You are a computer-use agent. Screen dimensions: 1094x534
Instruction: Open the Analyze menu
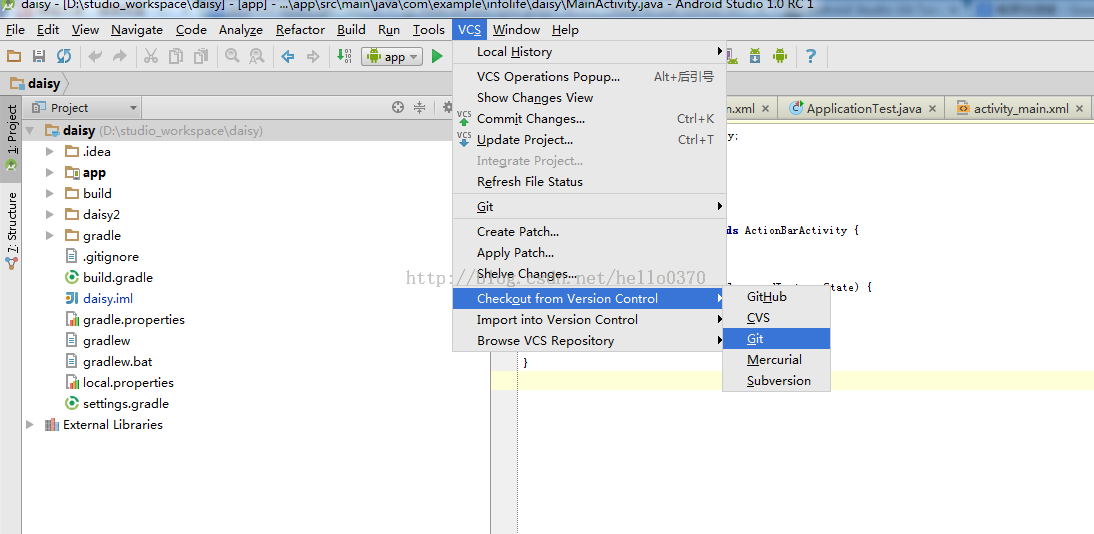(x=241, y=30)
